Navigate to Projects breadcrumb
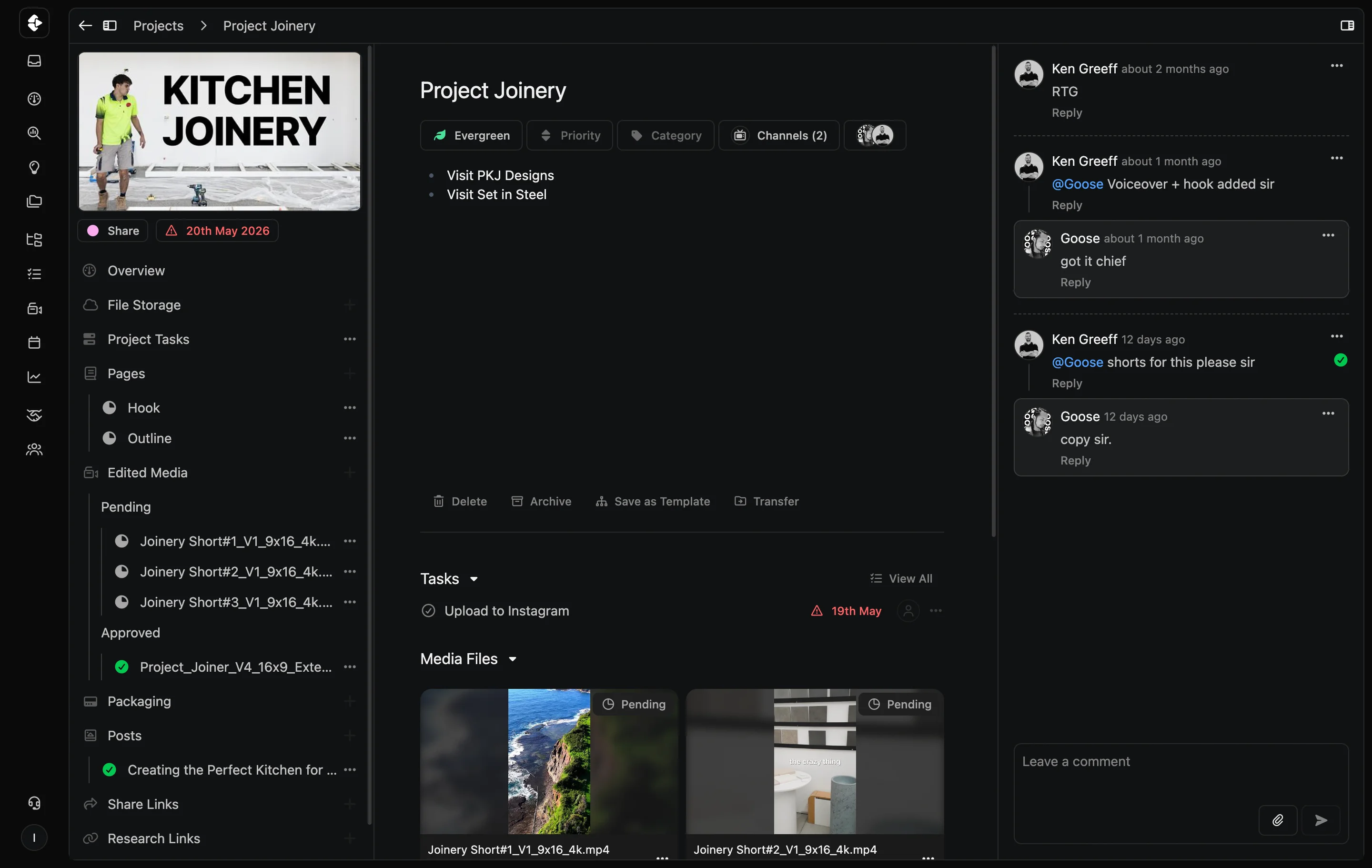The image size is (1372, 868). point(158,26)
